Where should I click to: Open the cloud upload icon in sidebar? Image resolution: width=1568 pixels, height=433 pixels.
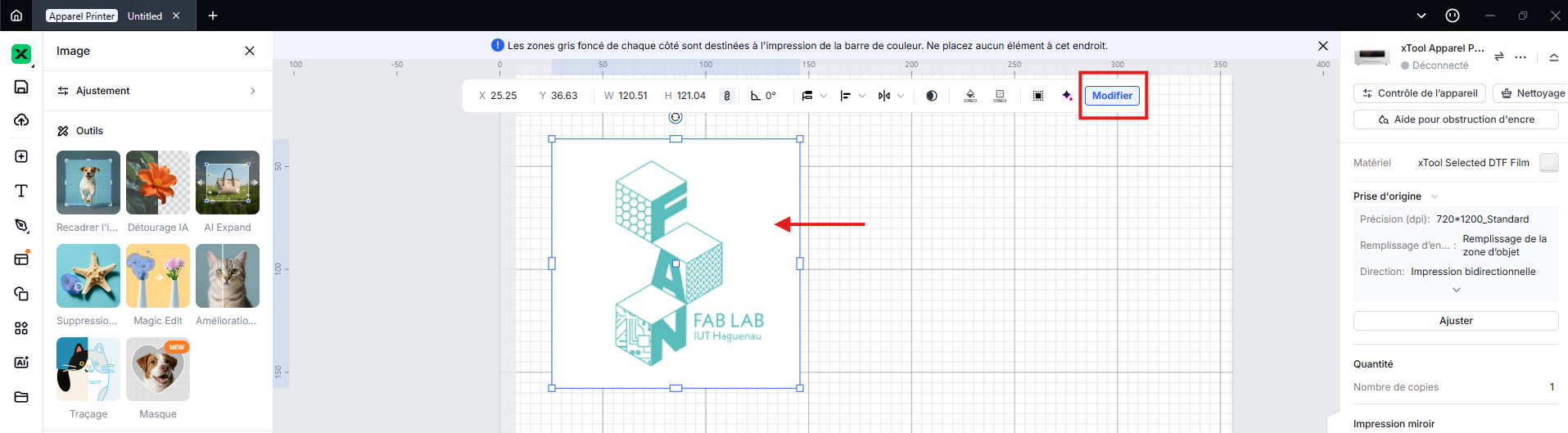[x=21, y=120]
